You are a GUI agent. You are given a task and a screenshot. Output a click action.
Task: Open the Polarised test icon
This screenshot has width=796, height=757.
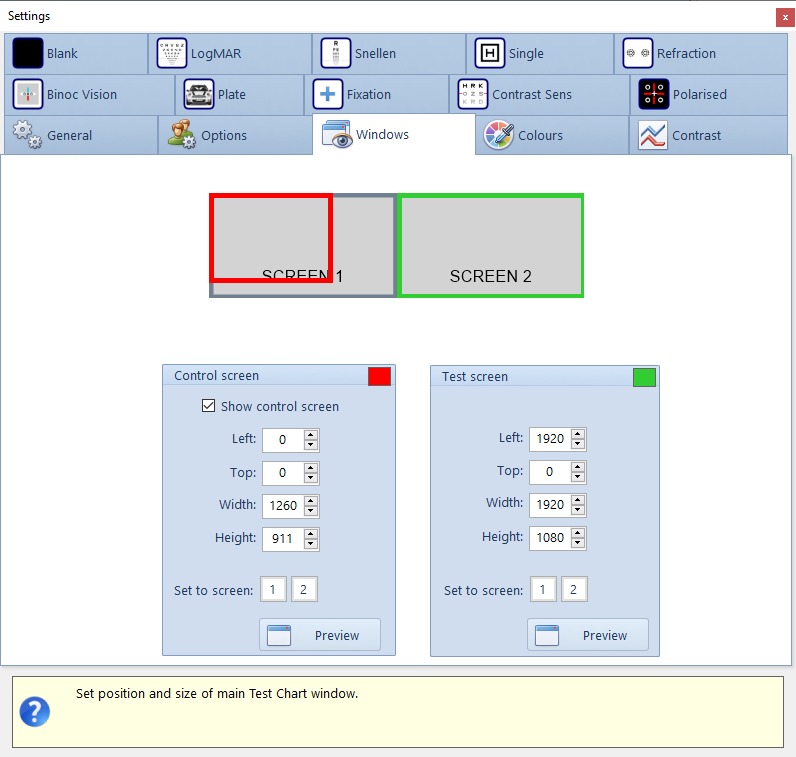[x=653, y=94]
